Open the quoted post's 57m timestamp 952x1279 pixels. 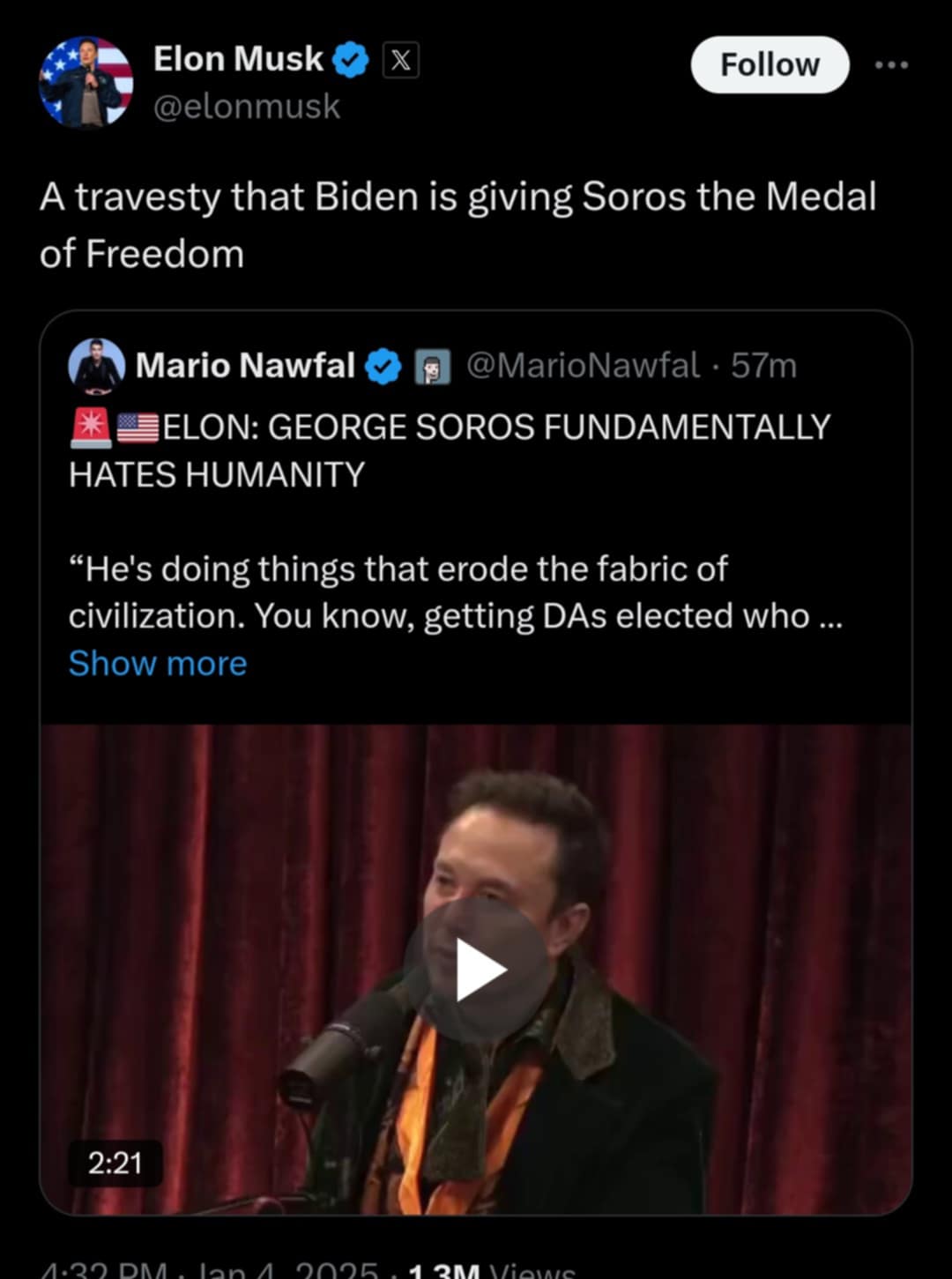click(x=763, y=366)
